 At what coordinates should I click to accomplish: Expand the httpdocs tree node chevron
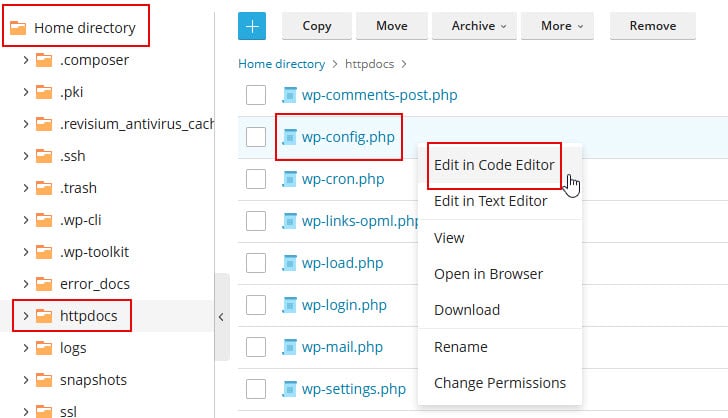[26, 316]
